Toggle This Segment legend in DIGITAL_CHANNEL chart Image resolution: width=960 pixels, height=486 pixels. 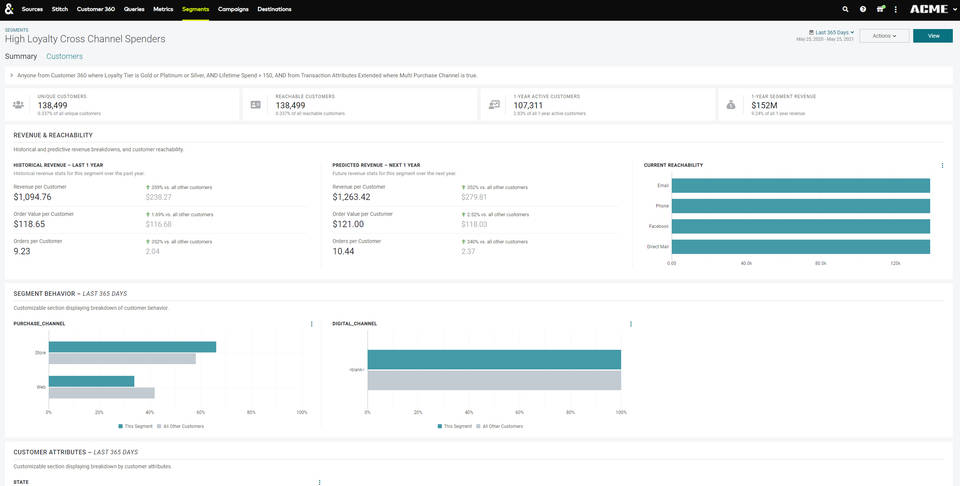click(455, 426)
